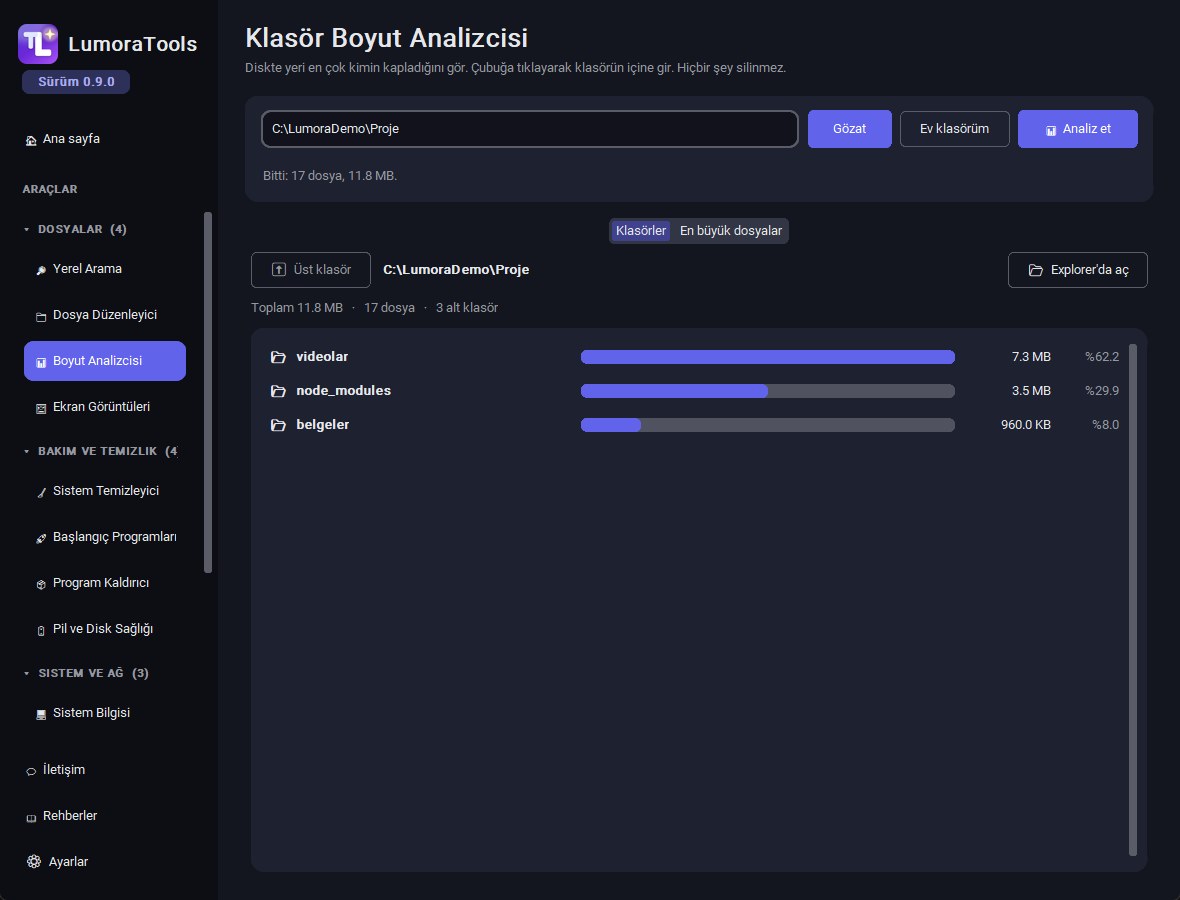Collapse the BAKIM VE TEMİZLİK section
1180x900 pixels.
[x=27, y=452]
